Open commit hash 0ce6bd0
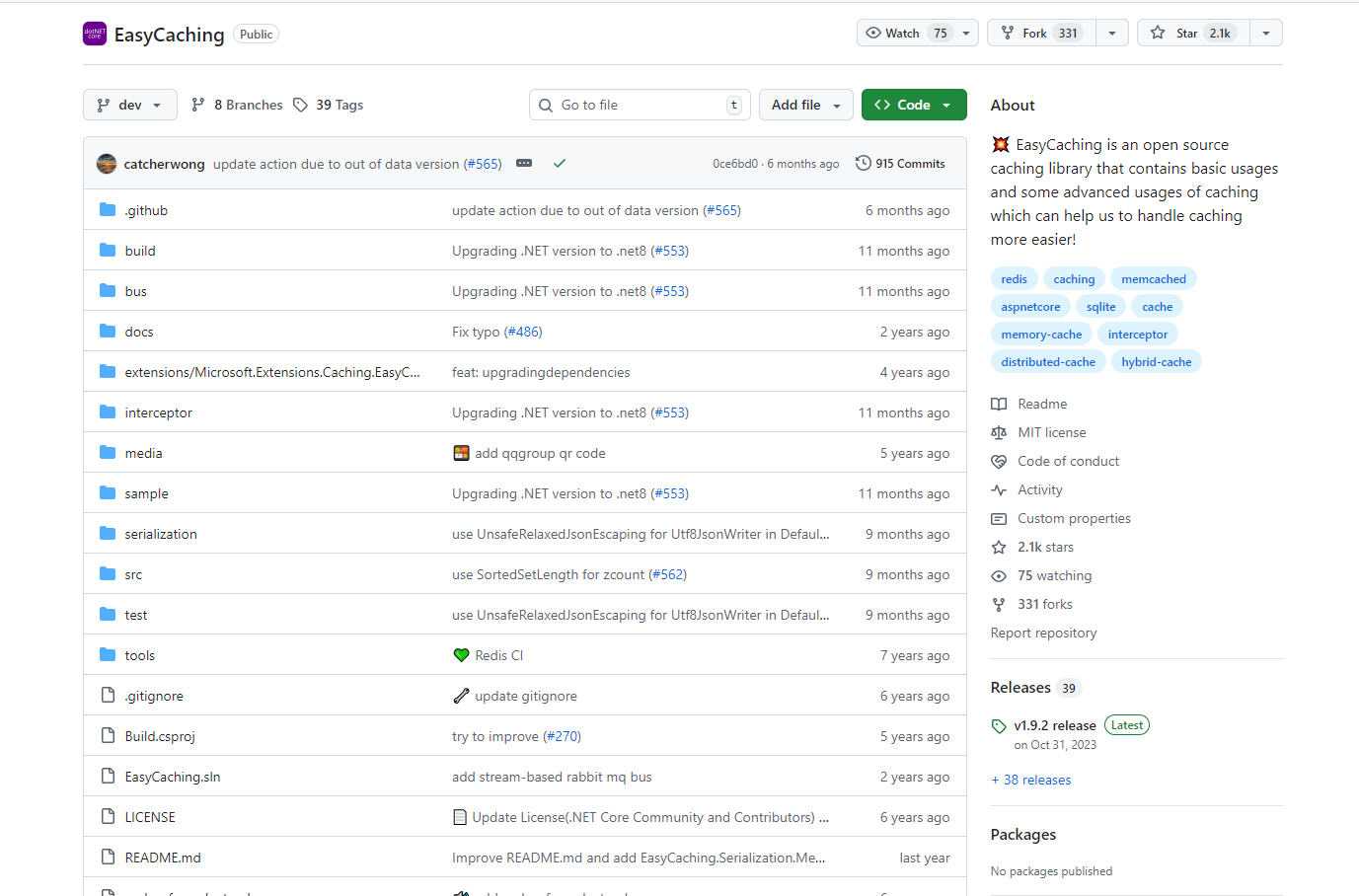The width and height of the screenshot is (1359, 896). click(x=735, y=164)
